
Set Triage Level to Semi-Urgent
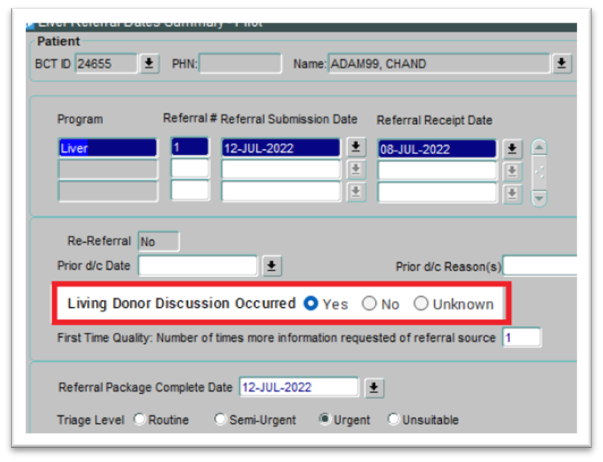220,420
